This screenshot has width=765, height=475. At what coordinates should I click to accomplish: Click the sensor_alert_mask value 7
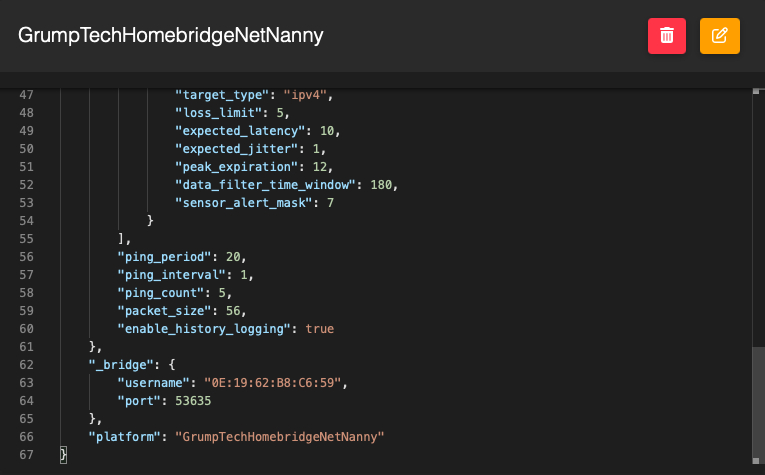coord(330,203)
